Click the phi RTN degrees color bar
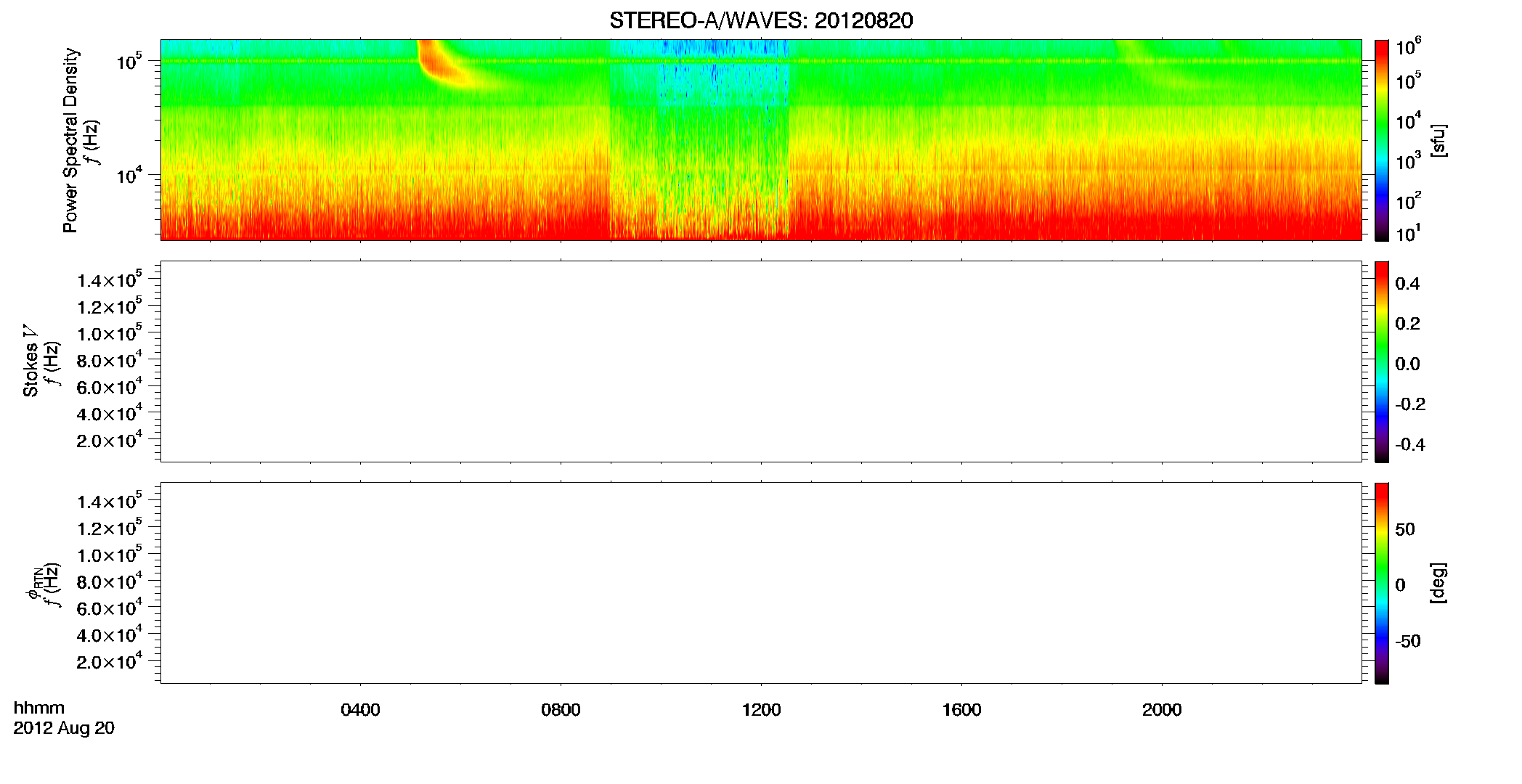This screenshot has width=1522, height=784. 1382,583
